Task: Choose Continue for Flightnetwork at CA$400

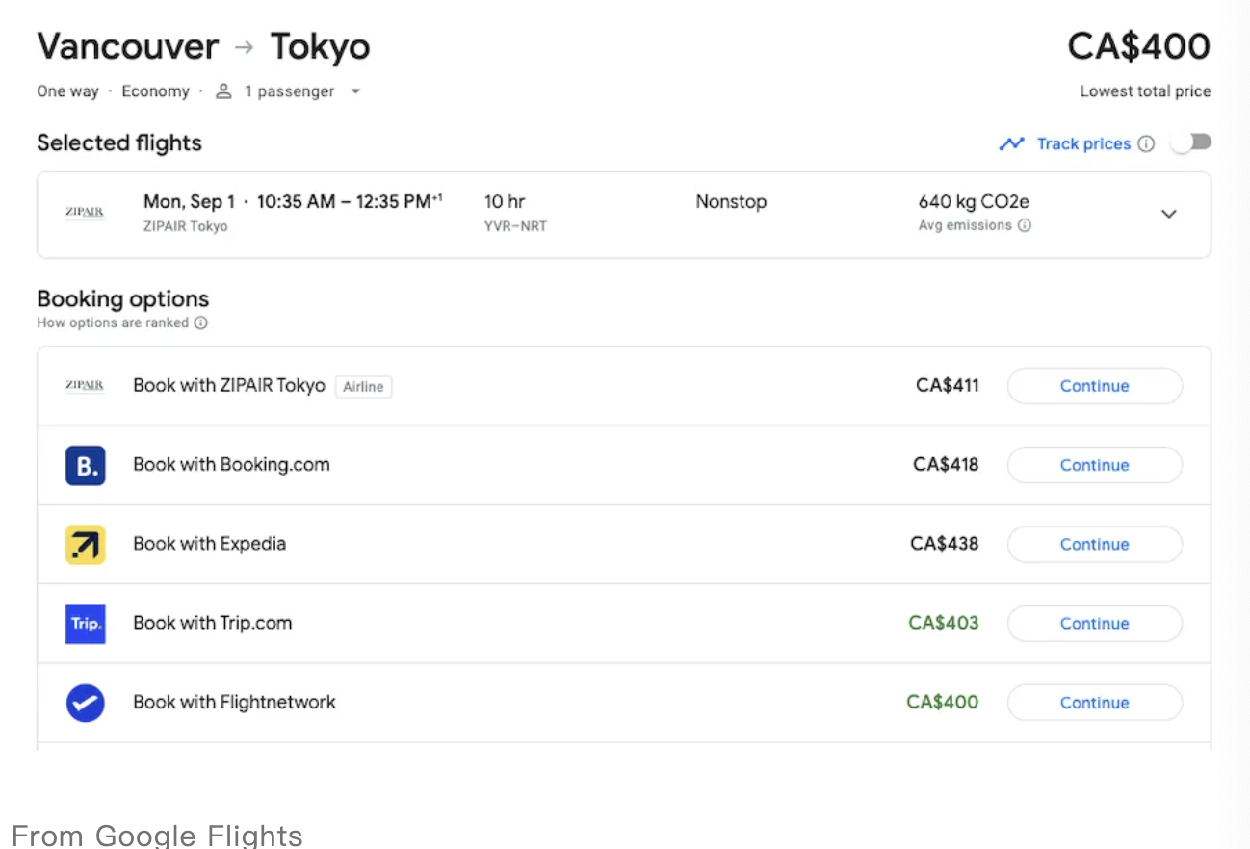Action: click(1094, 703)
